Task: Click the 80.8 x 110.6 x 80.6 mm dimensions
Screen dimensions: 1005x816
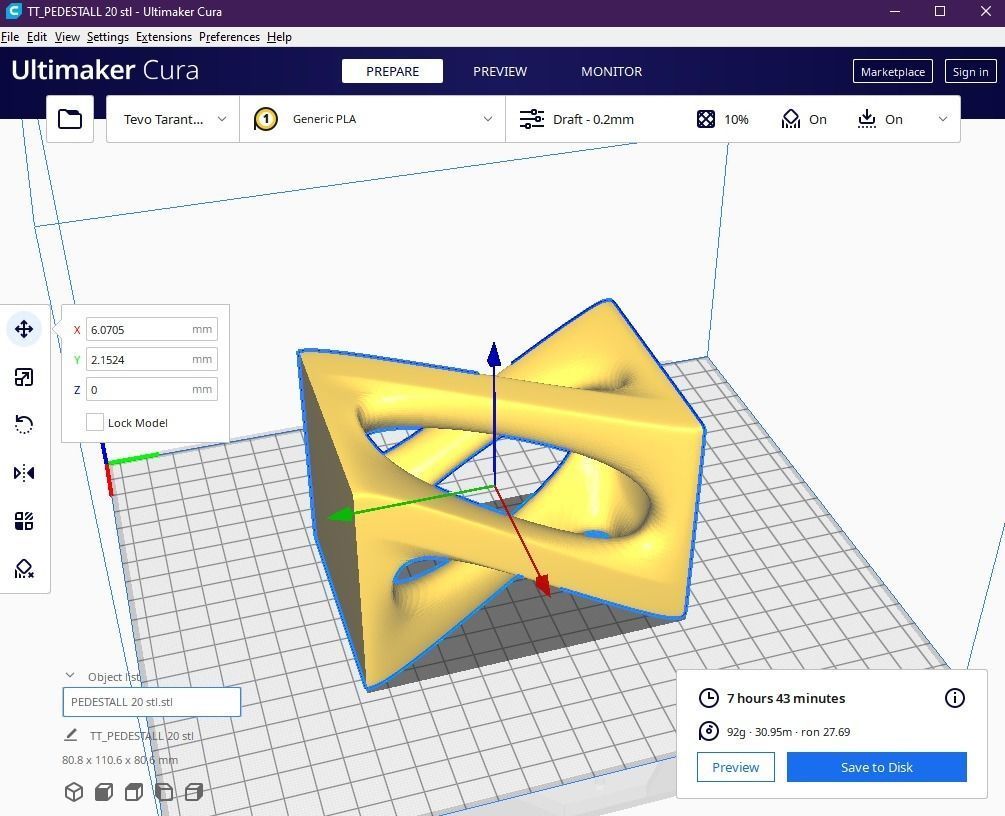Action: coord(120,760)
